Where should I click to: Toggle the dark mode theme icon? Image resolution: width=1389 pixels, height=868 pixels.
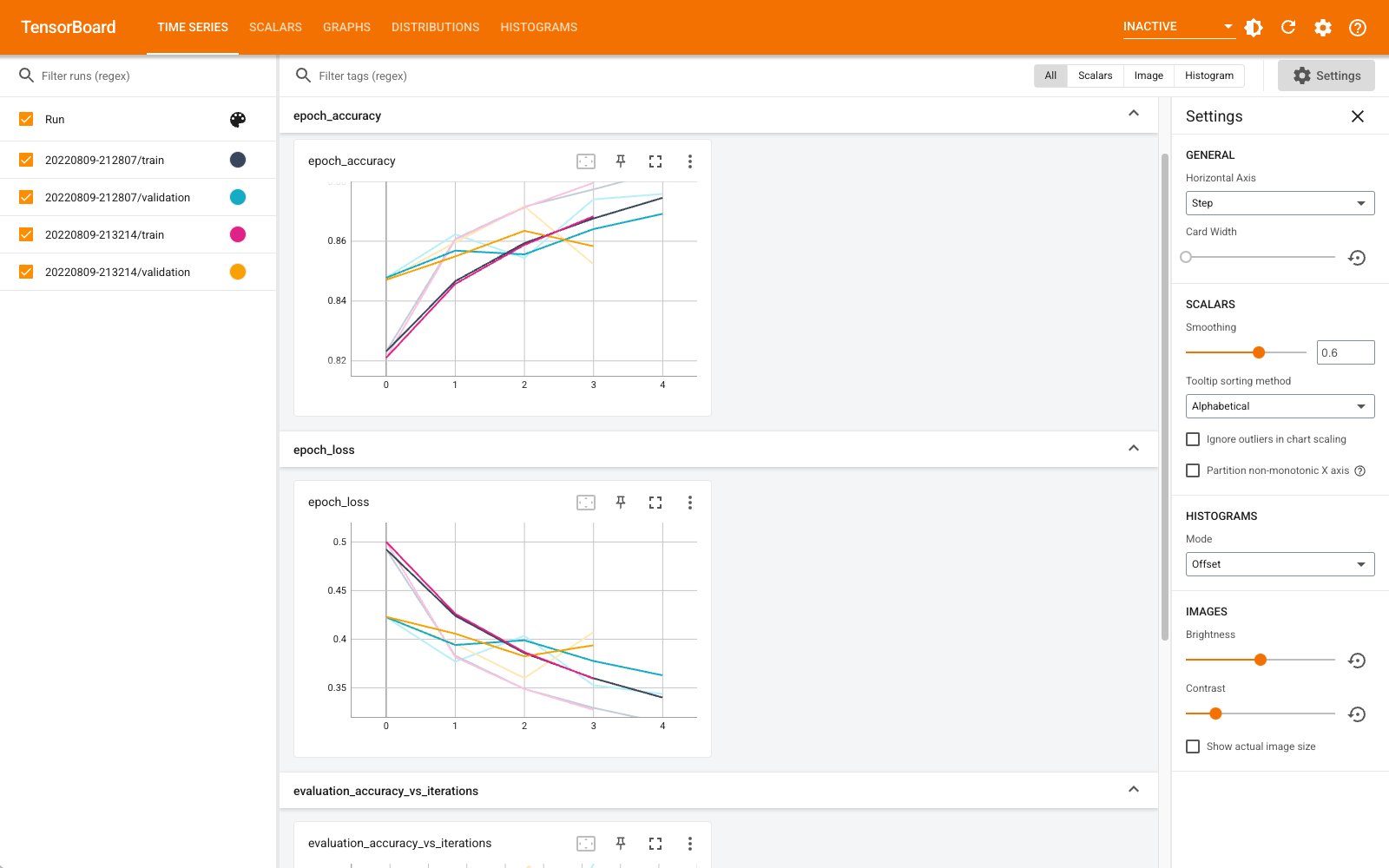[x=1254, y=28]
